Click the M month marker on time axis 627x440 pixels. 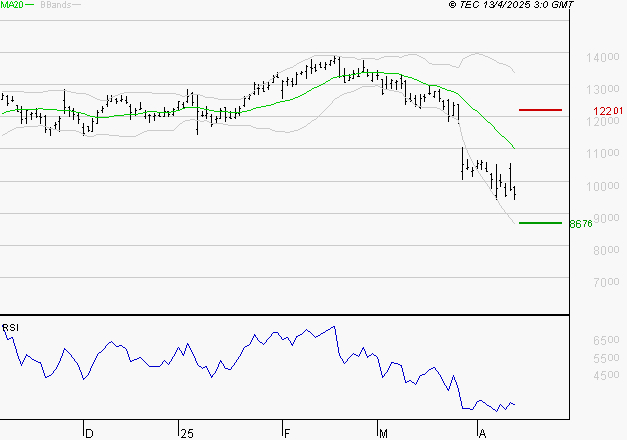383,434
